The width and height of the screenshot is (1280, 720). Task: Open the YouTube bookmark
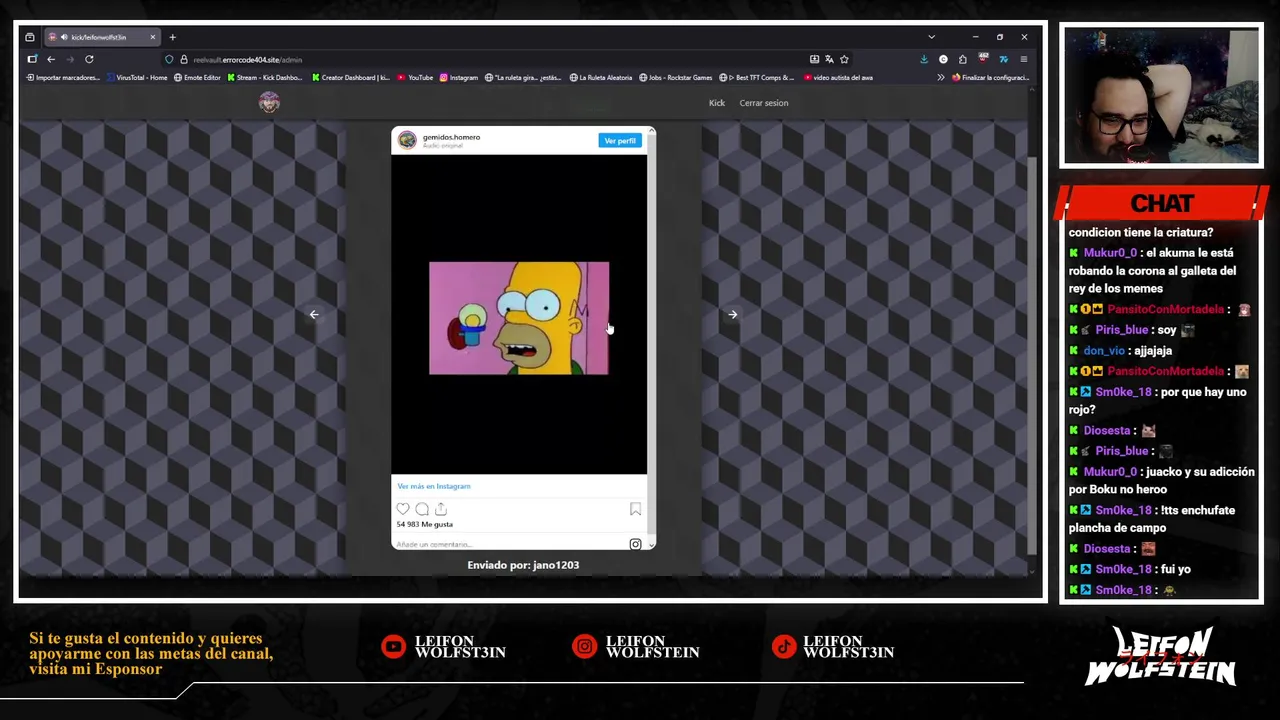click(x=415, y=77)
